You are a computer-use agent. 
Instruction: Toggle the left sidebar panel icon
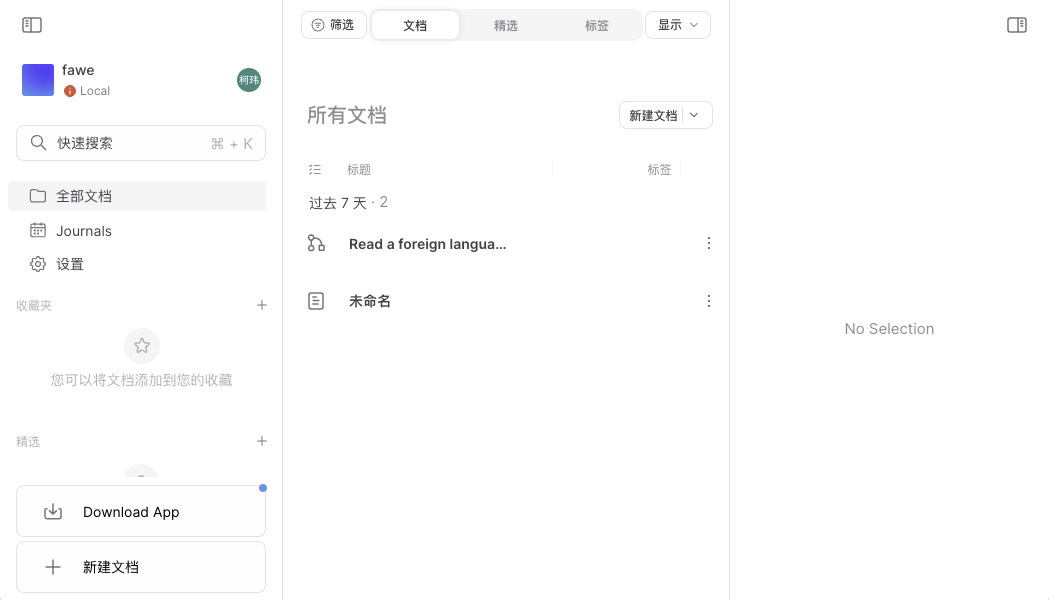[32, 25]
